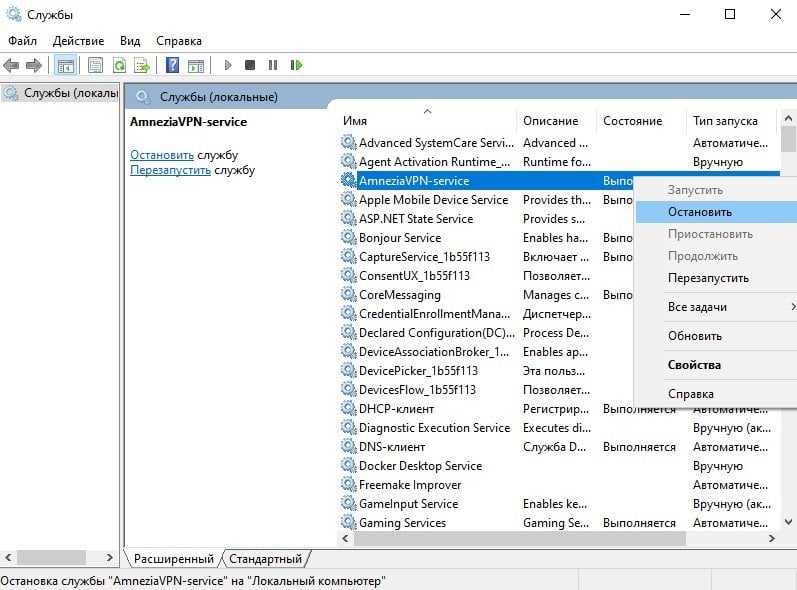Click the vertical scrollbar thumb of the service list
Screen dimensions: 797x590
tap(788, 139)
